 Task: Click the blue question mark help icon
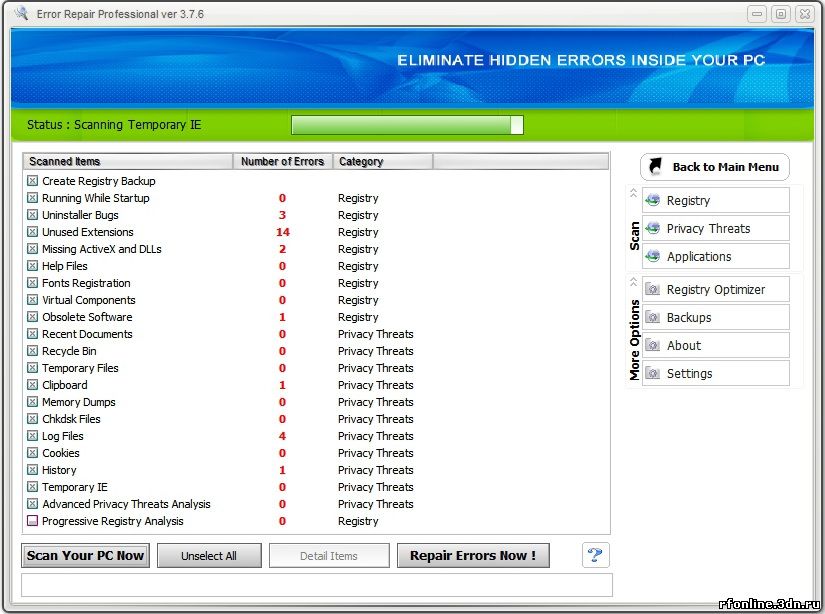click(x=596, y=555)
